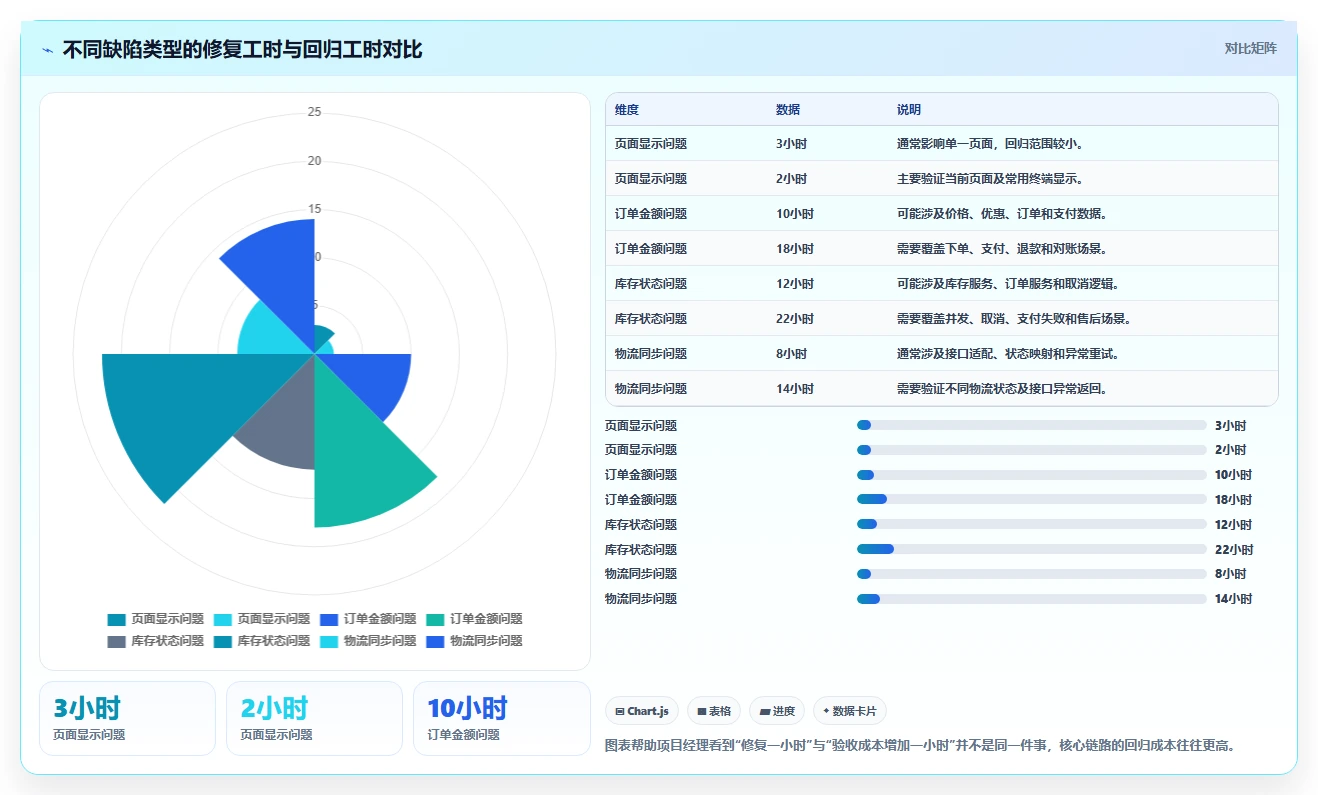Viewport: 1318px width, 795px height.
Task: Click the 说明 column header
Action: [909, 110]
